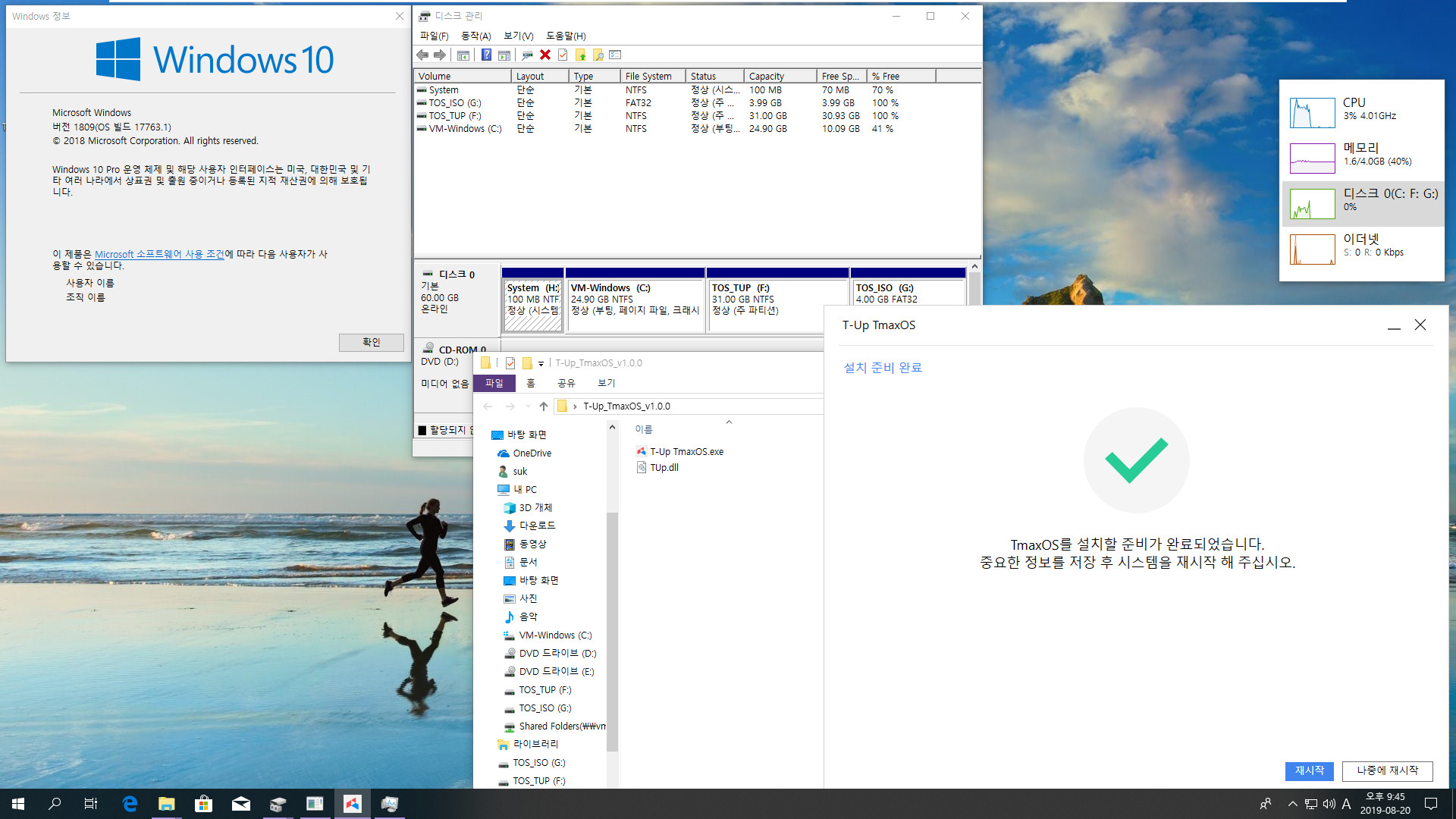Click the settings list toolbar icon
Viewport: 1456px width, 819px height.
615,55
